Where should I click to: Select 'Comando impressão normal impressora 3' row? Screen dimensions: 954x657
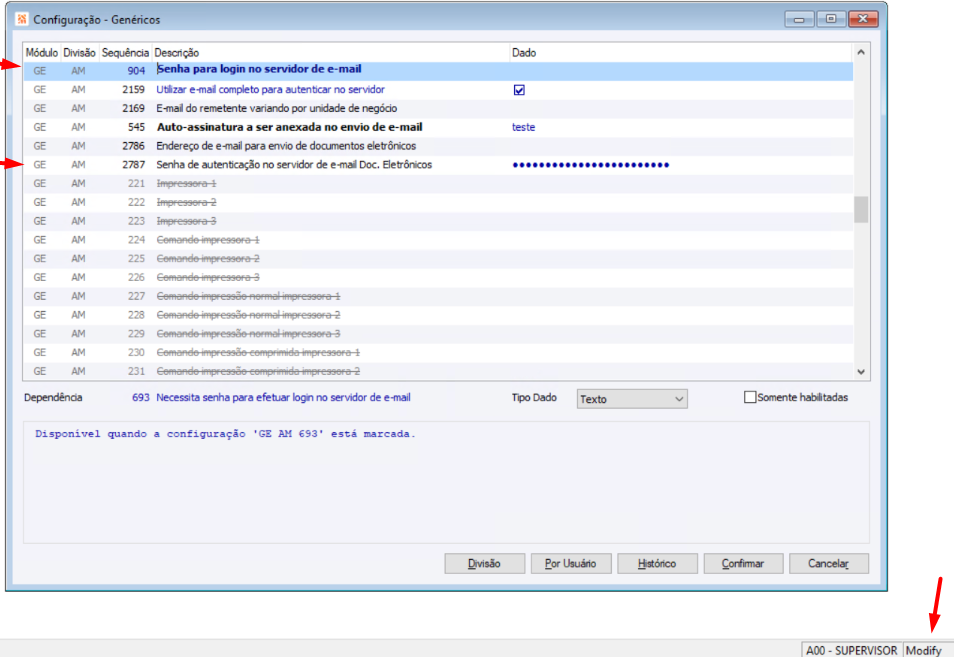[438, 334]
